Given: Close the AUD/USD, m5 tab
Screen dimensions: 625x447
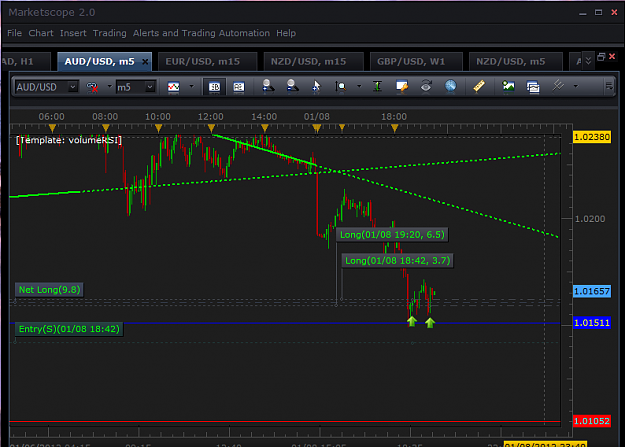Looking at the screenshot, I should coord(145,62).
